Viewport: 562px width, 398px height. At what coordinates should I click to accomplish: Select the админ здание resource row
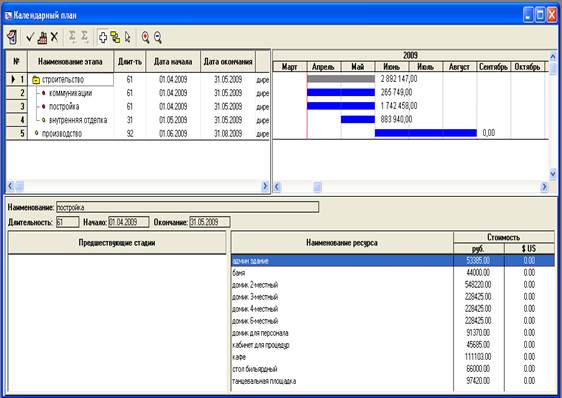click(393, 261)
